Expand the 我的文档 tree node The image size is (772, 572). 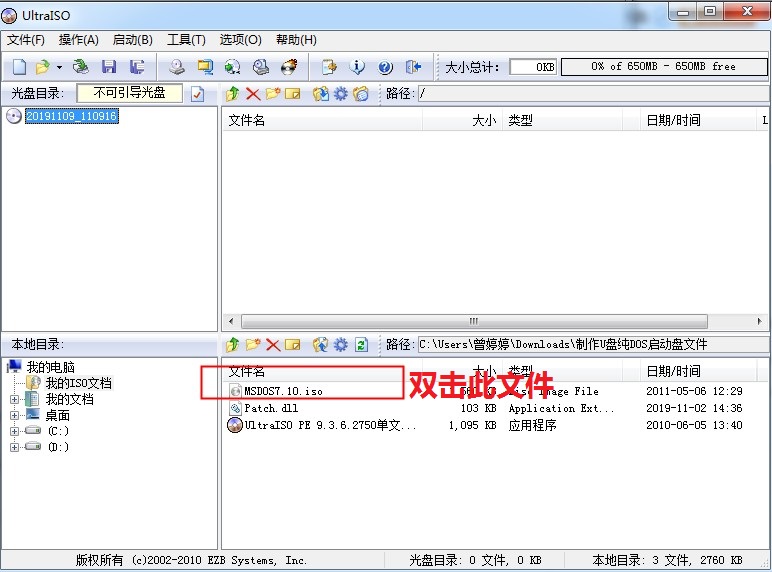pyautogui.click(x=14, y=399)
